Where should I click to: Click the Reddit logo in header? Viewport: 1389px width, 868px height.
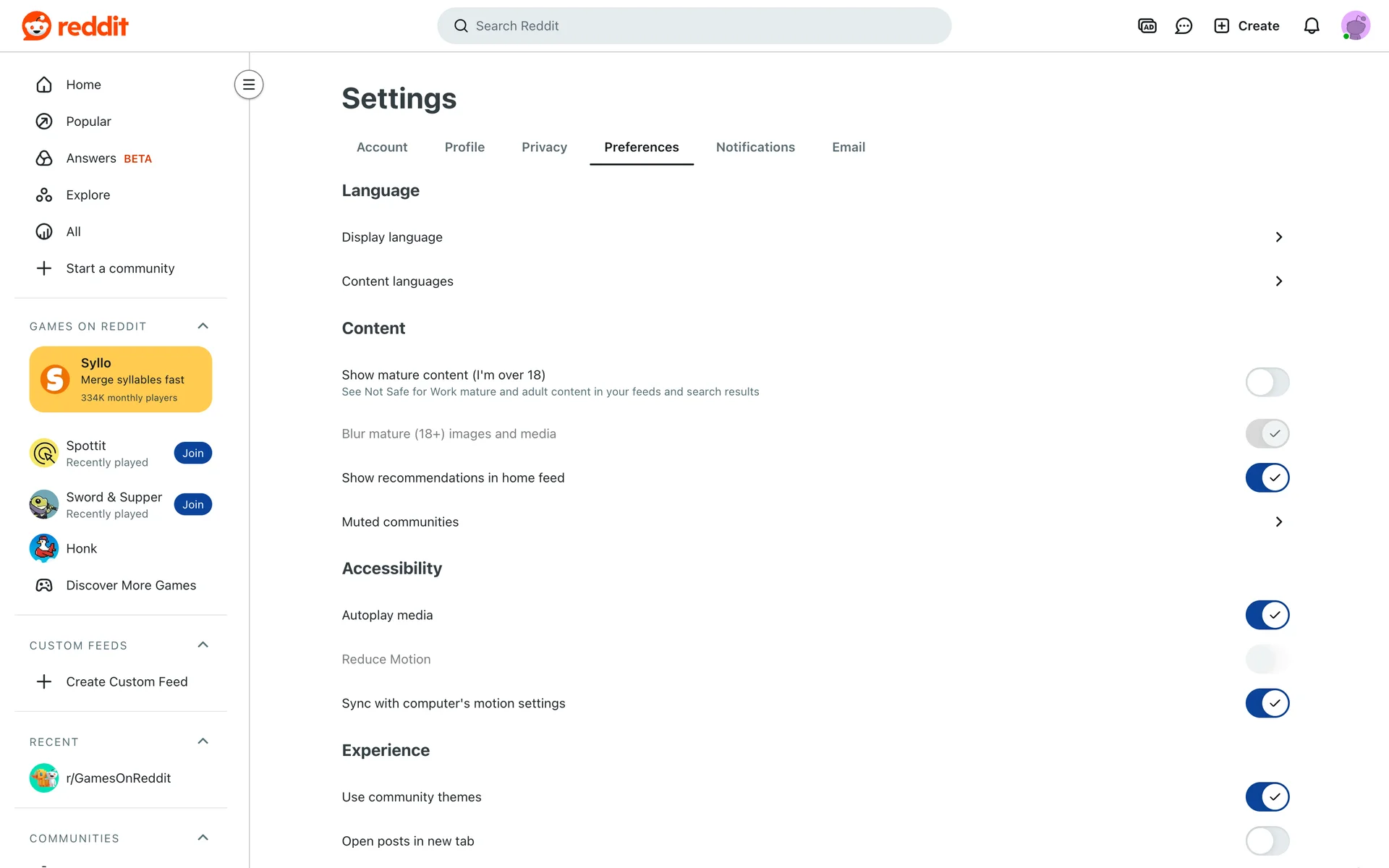(75, 26)
